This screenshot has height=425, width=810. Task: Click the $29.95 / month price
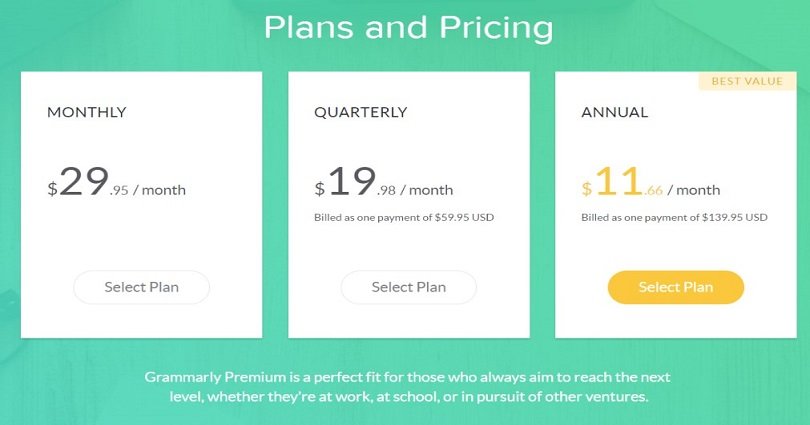pyautogui.click(x=116, y=182)
